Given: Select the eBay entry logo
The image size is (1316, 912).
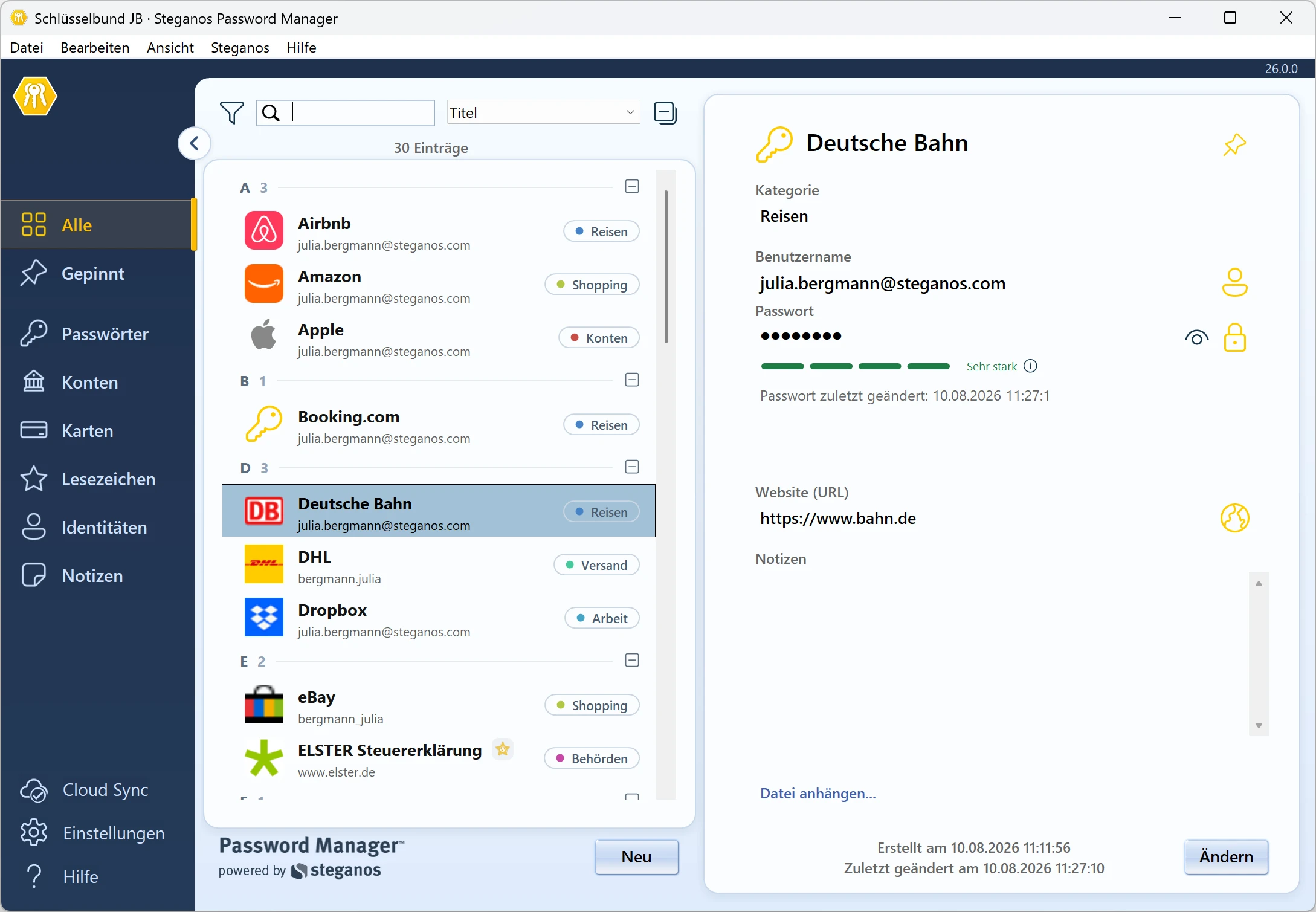Looking at the screenshot, I should (264, 704).
